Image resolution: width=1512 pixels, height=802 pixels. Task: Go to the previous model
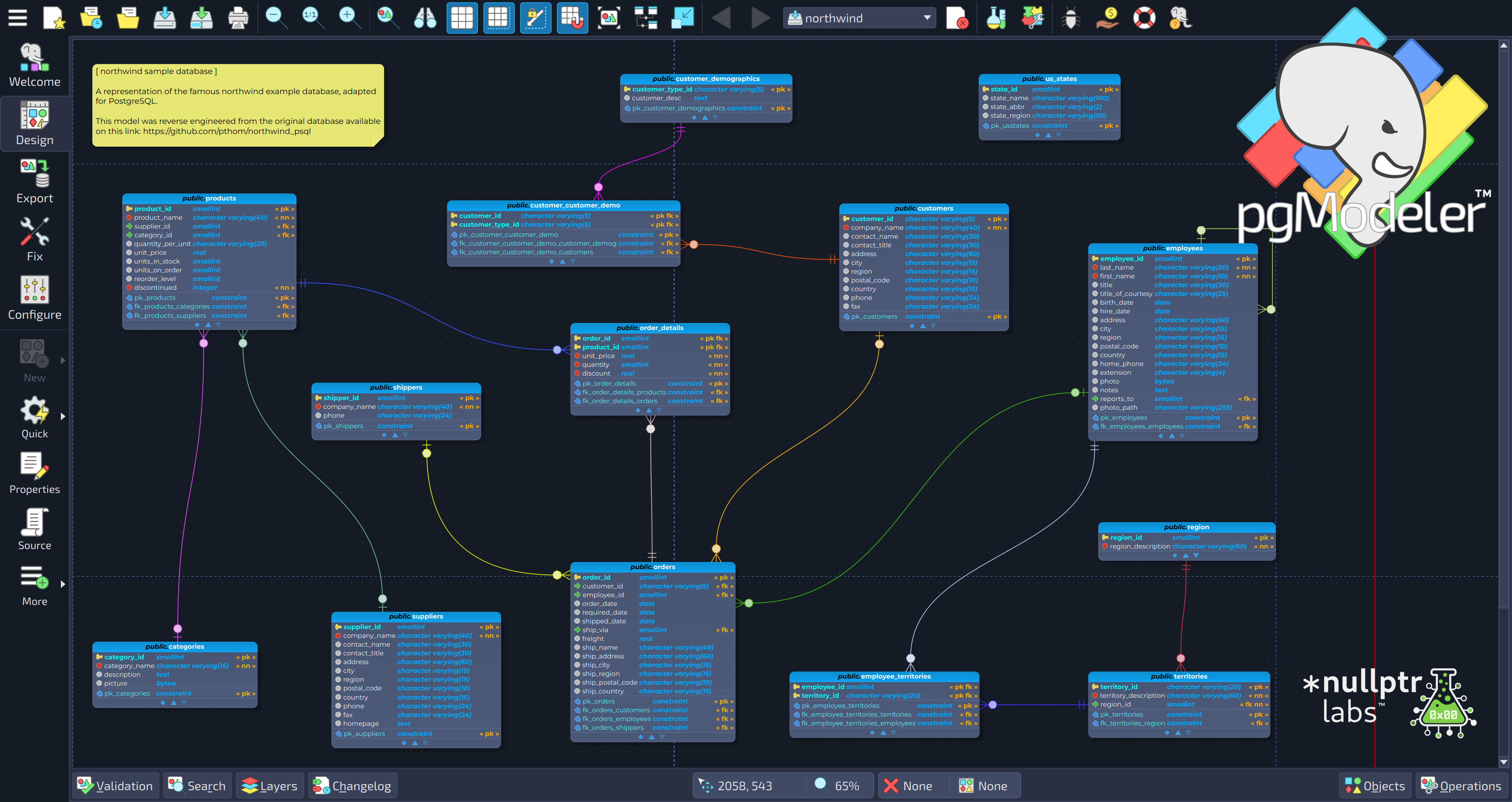pos(721,18)
